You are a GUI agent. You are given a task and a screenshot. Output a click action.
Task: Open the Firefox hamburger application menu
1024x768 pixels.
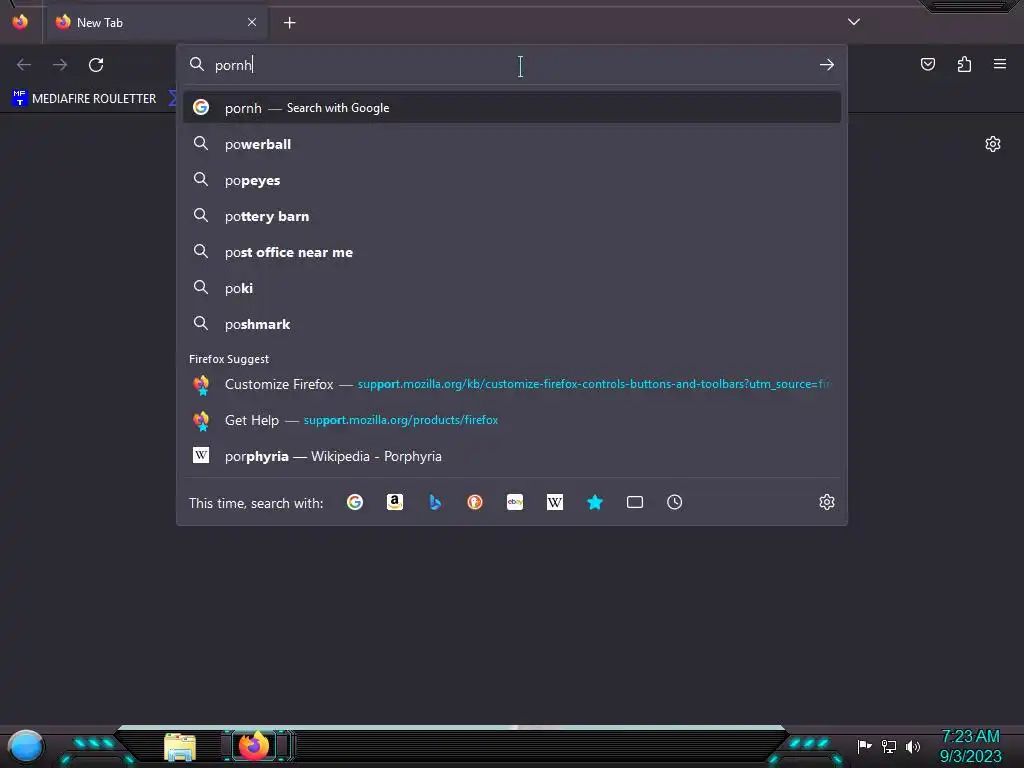click(1000, 64)
